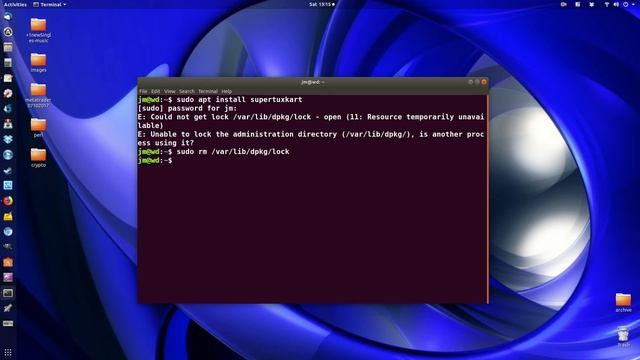Open the orange Ubuntu Software dock icon
The width and height of the screenshot is (640, 360).
point(8,262)
